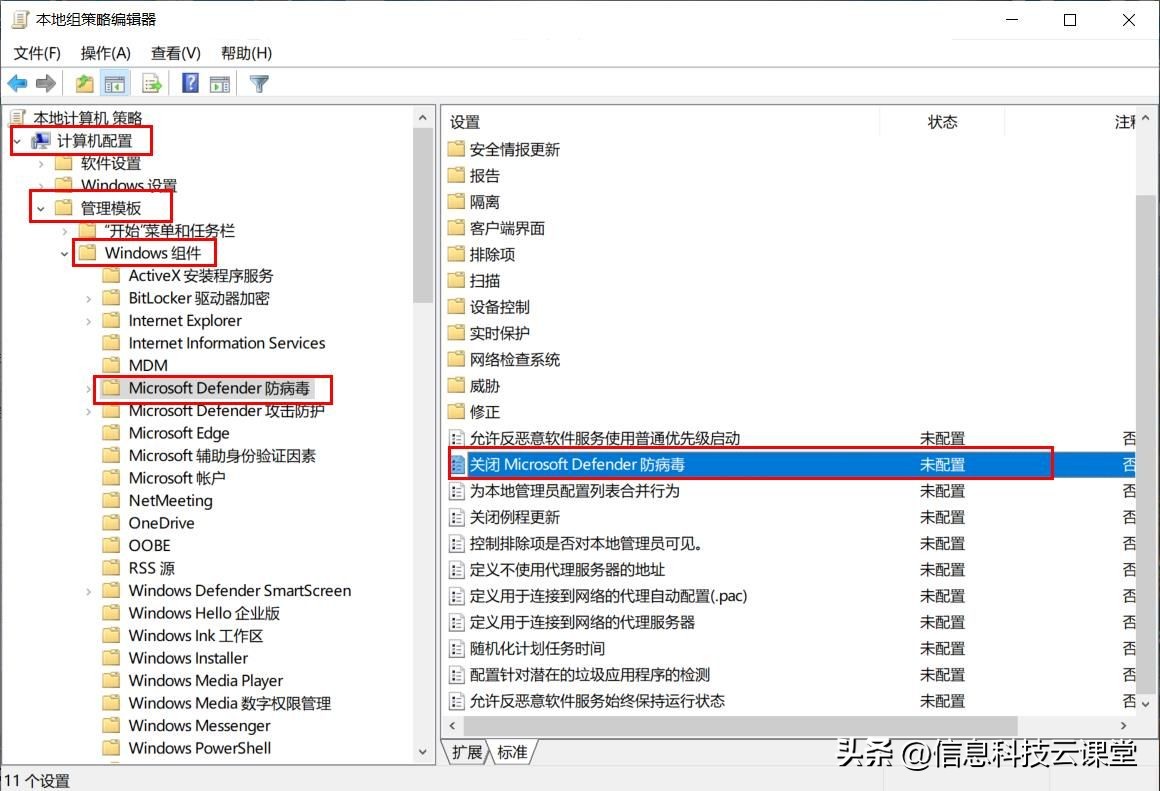This screenshot has height=791, width=1160.
Task: Click the up one level folder icon
Action: [85, 84]
